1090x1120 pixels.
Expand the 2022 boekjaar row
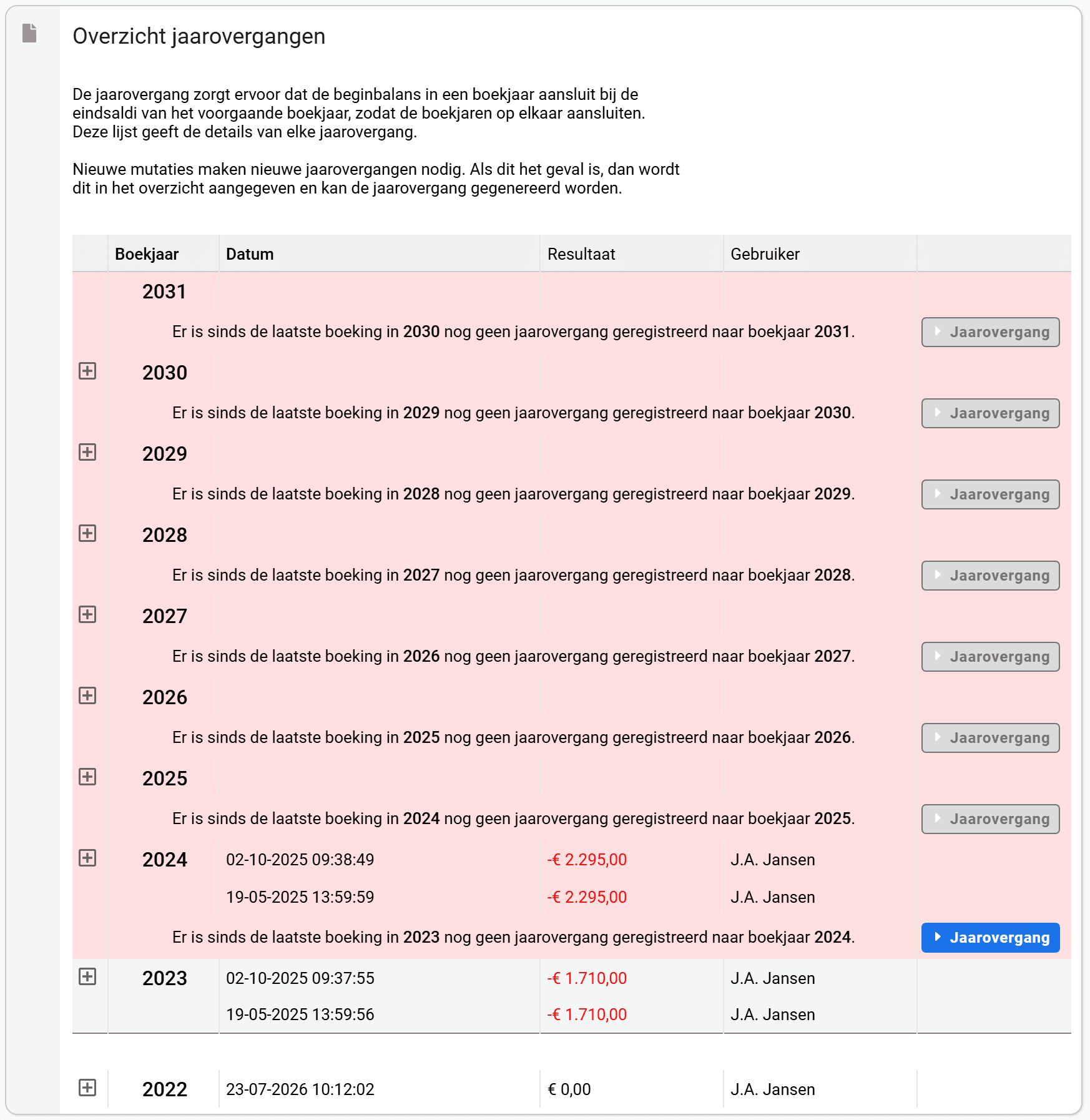(x=87, y=1088)
